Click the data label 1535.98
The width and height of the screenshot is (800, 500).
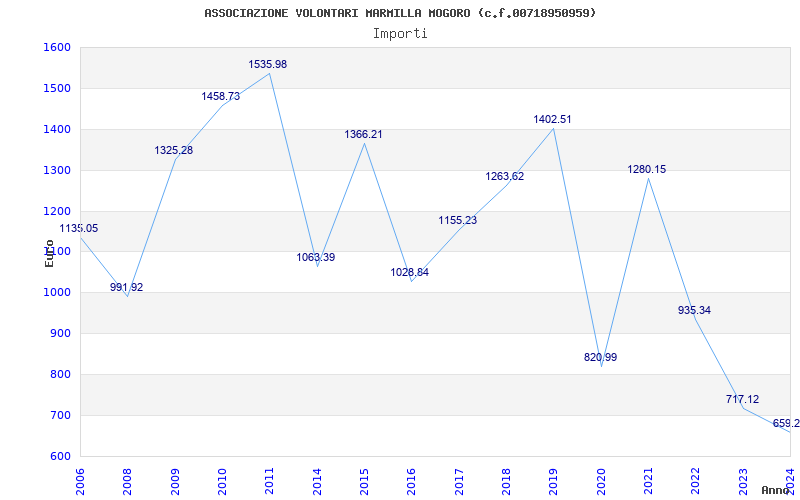click(x=268, y=64)
